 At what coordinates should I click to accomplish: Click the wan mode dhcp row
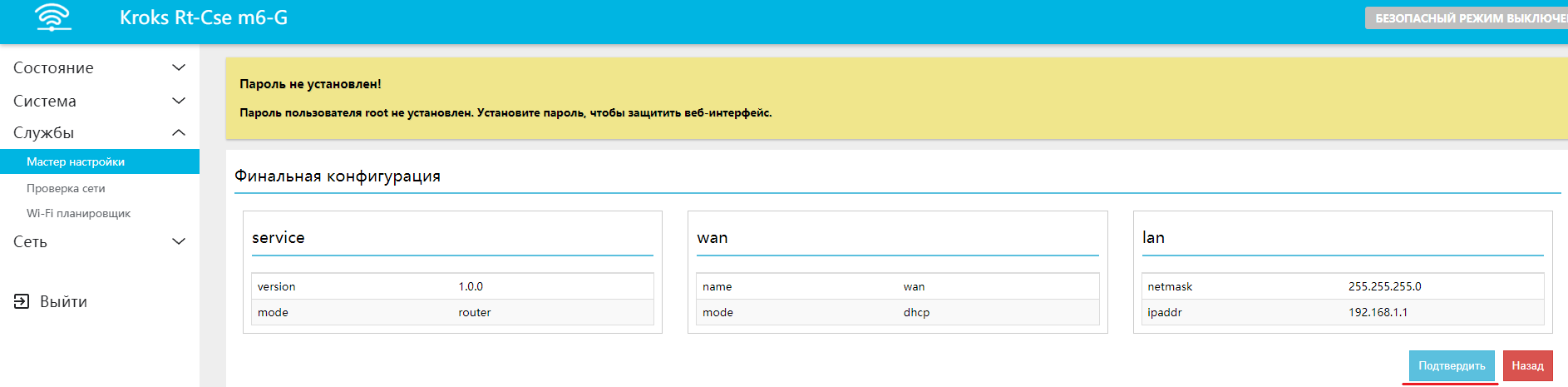897,312
